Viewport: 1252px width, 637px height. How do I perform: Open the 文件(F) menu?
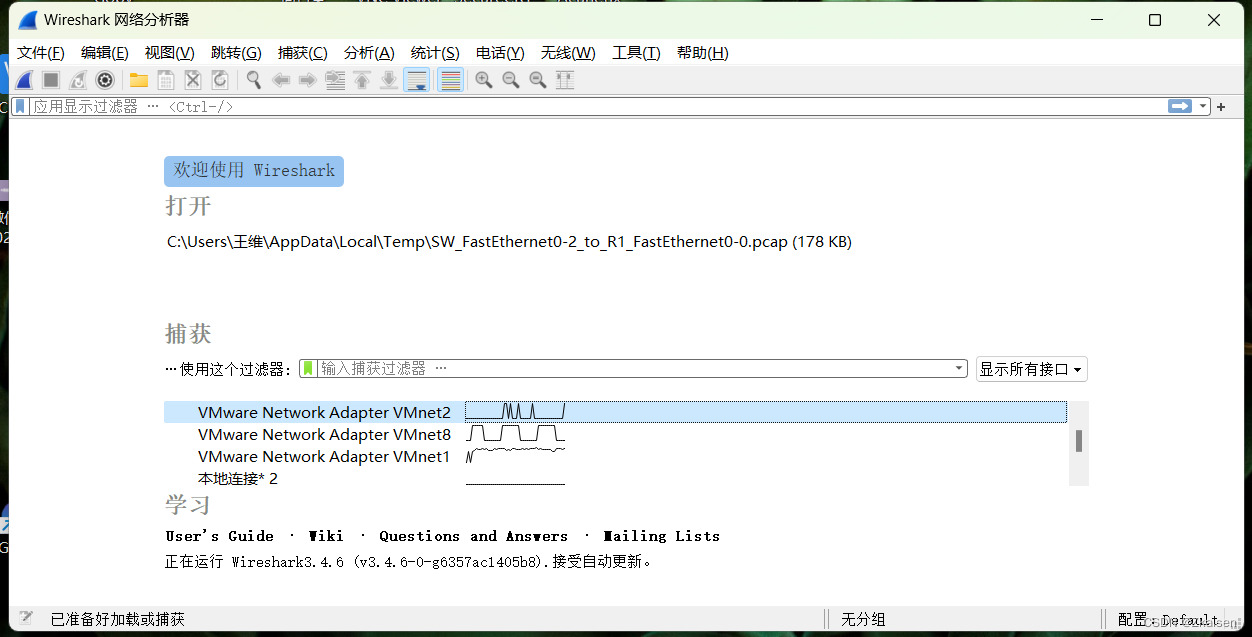[41, 53]
